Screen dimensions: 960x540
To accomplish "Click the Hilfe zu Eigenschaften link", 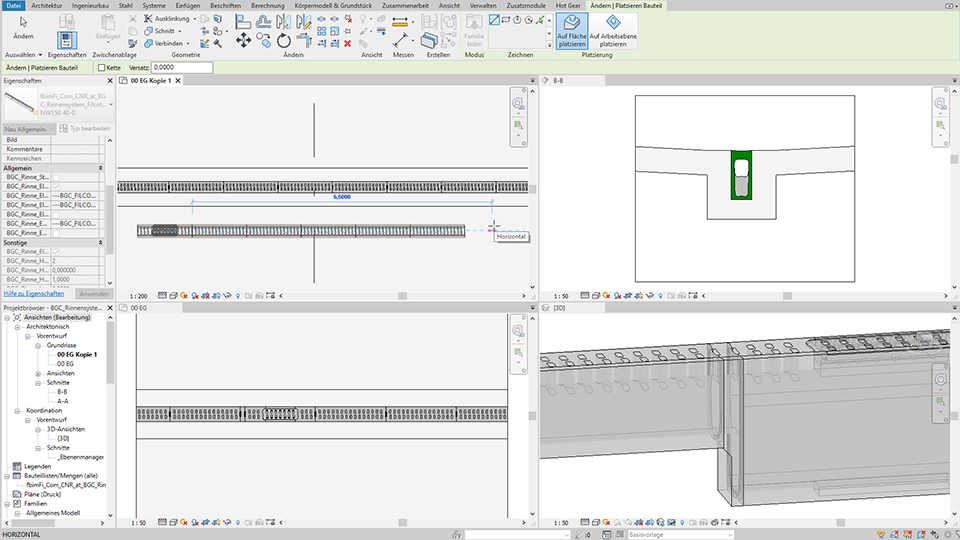I will 34,294.
